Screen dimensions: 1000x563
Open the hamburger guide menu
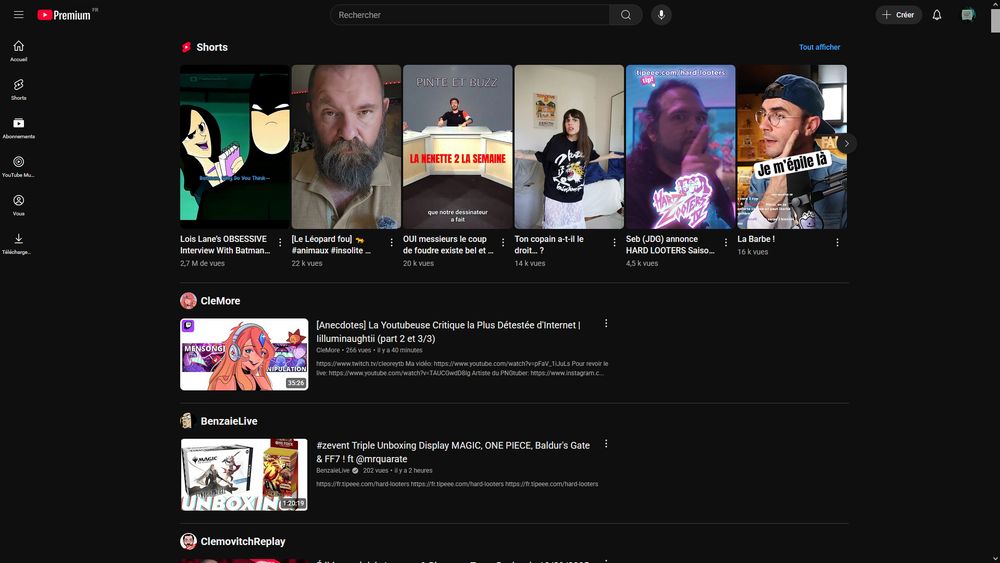[x=18, y=15]
